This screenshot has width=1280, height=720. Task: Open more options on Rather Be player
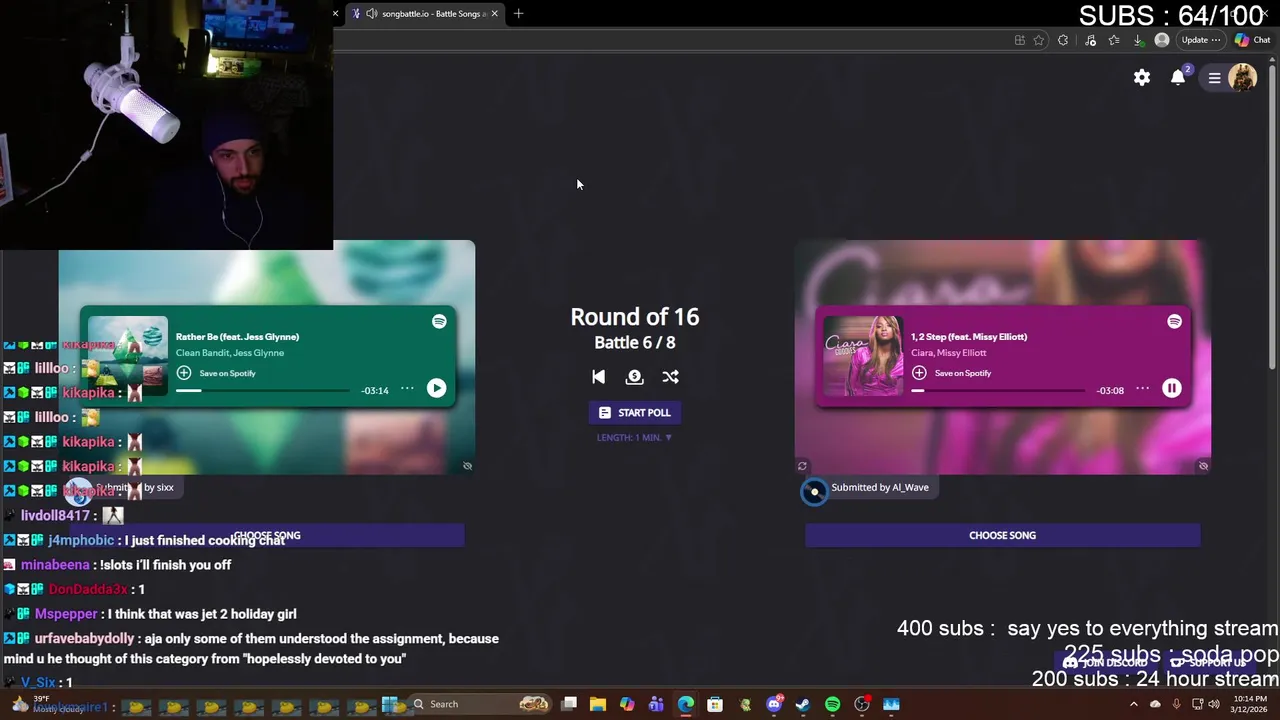[407, 389]
